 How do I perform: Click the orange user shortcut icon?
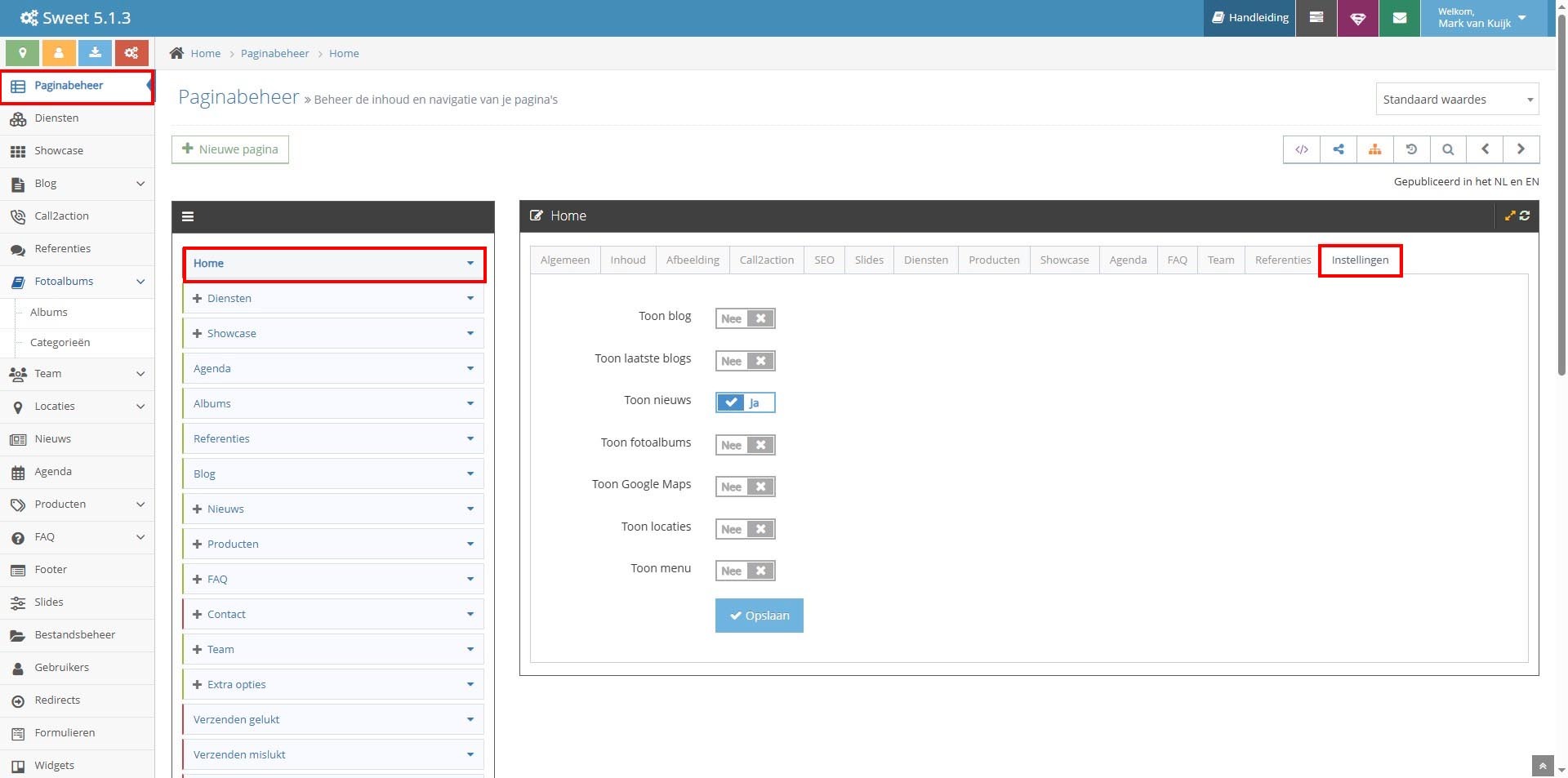click(59, 53)
